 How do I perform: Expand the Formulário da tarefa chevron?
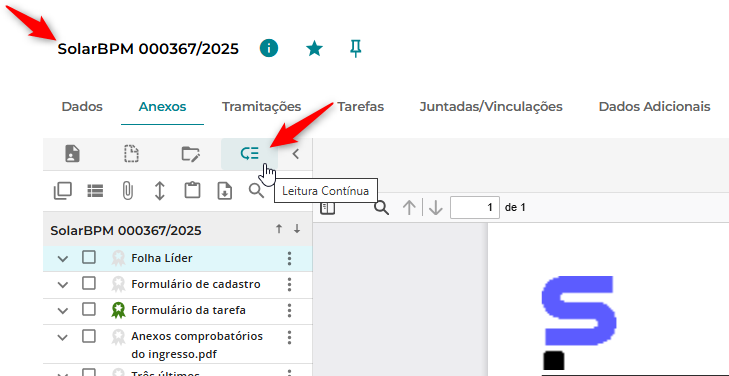click(62, 310)
